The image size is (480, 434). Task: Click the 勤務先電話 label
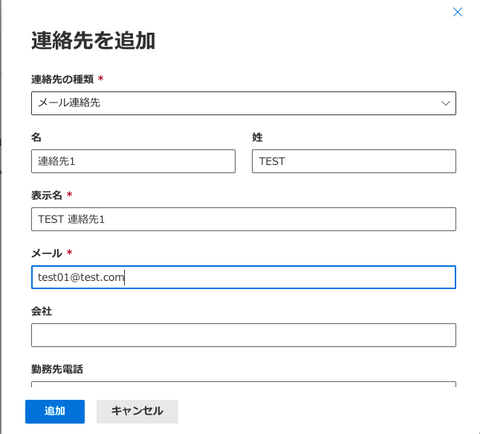point(57,369)
